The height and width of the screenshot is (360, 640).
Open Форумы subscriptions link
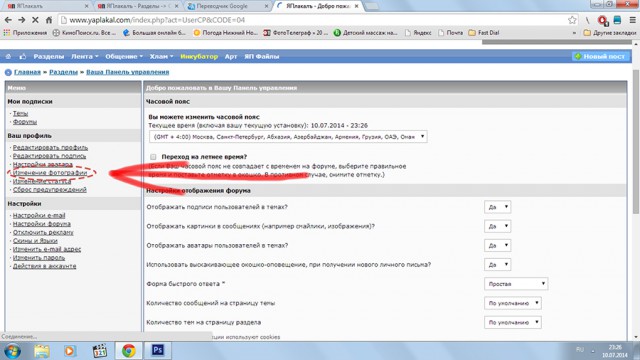click(25, 122)
